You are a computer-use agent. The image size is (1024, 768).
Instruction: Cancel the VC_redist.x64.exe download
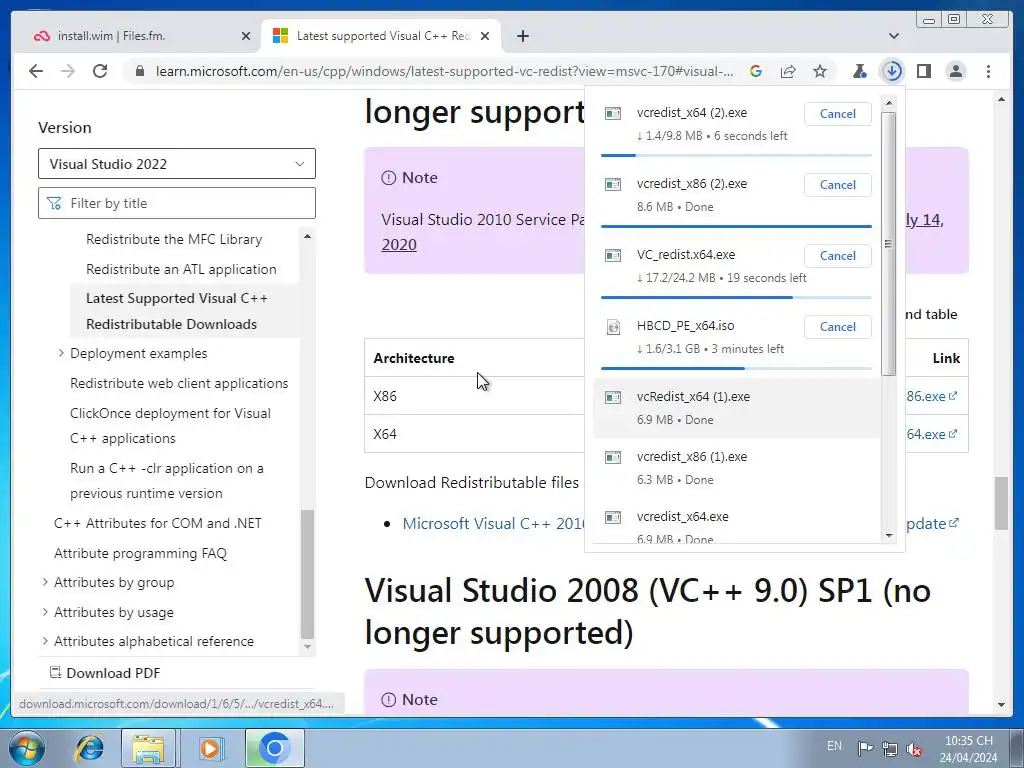pos(837,255)
